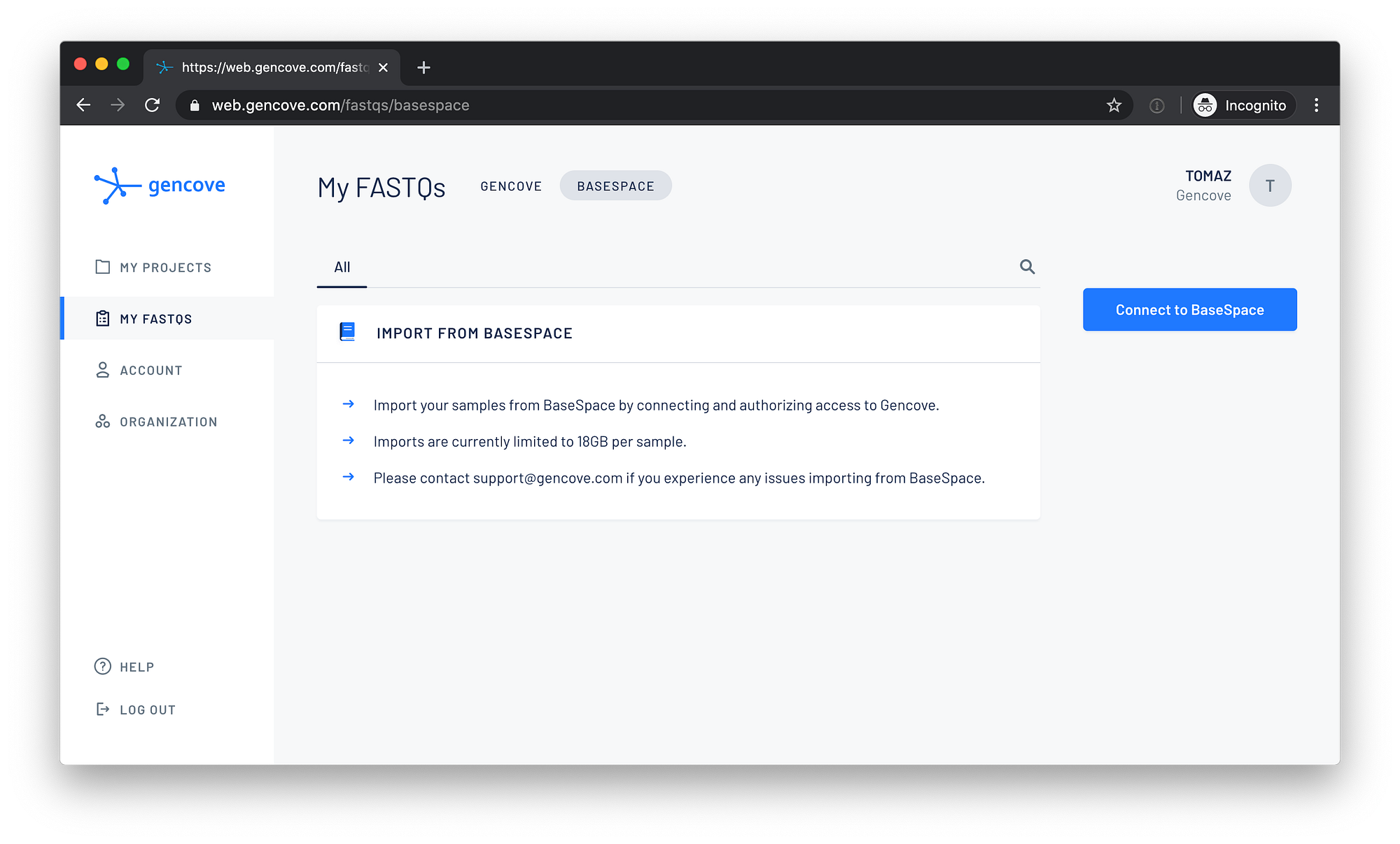The image size is (1400, 844).
Task: Click the Help question mark icon
Action: (x=103, y=666)
